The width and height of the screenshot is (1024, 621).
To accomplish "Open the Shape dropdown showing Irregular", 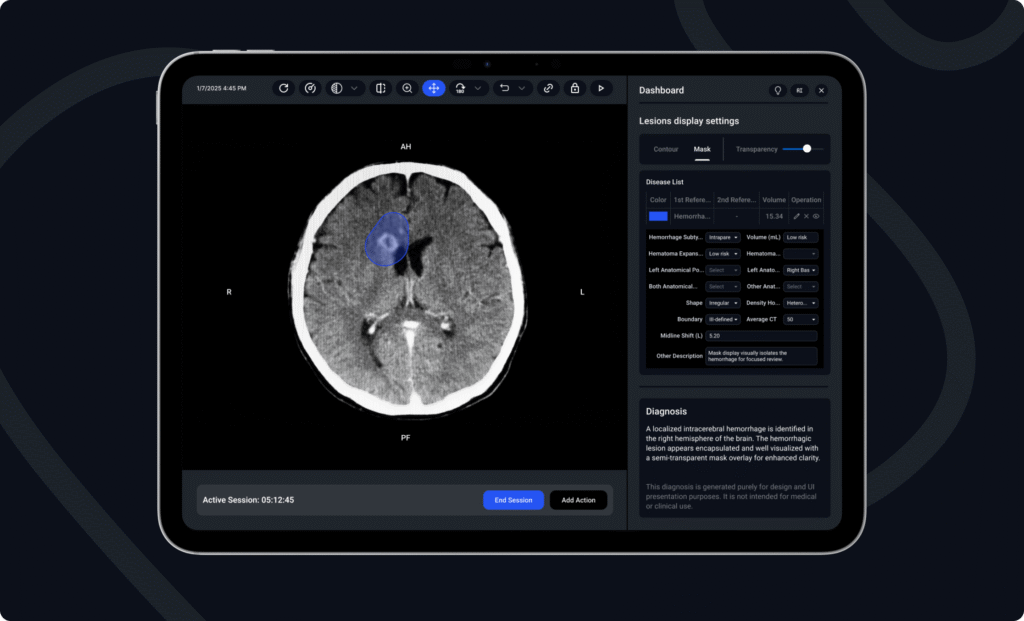I will (x=723, y=303).
